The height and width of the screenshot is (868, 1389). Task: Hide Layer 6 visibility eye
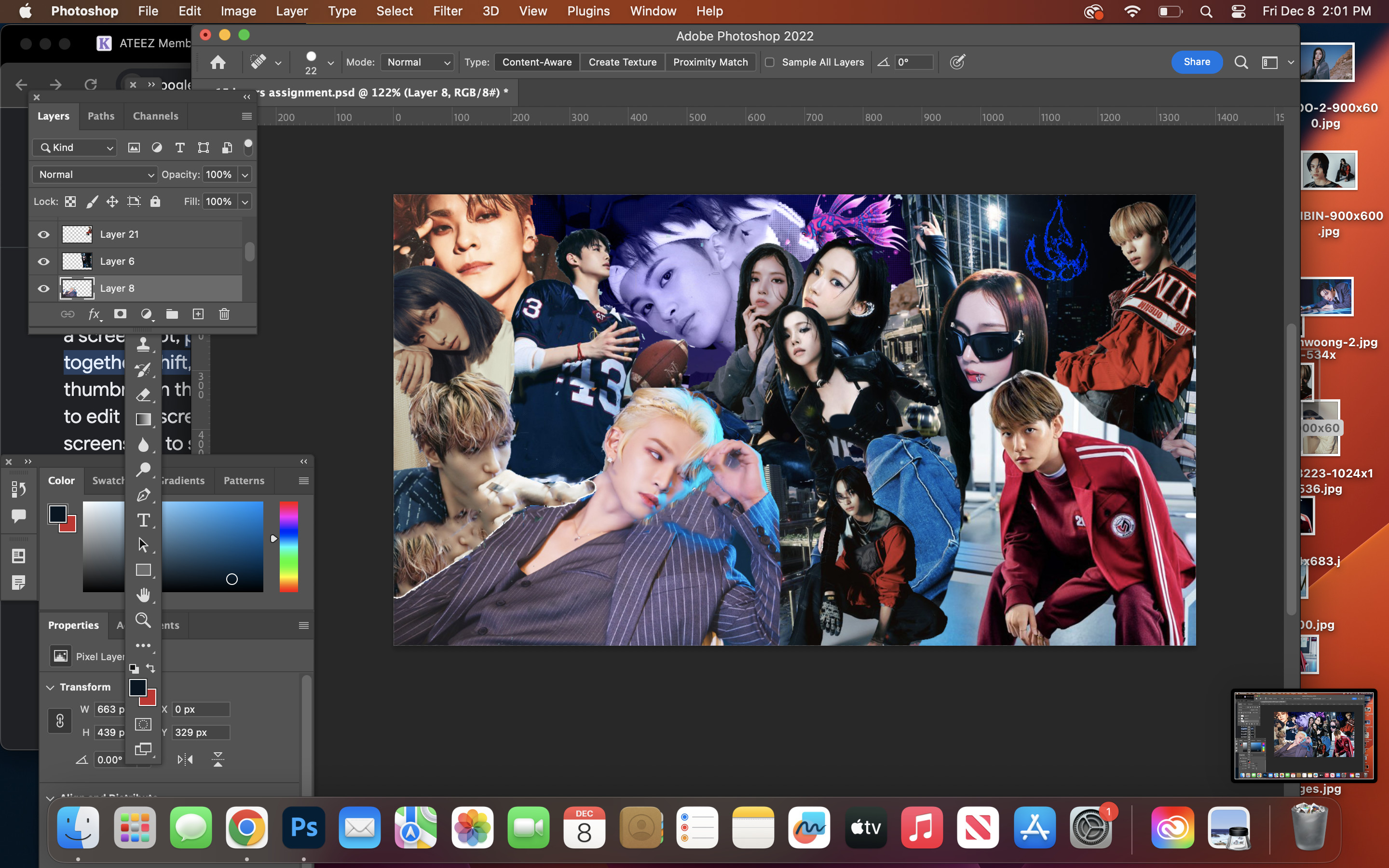(x=43, y=261)
